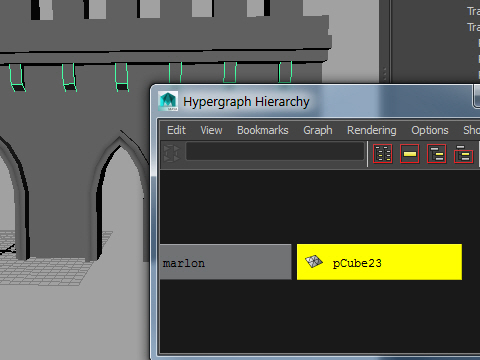Click the empty text field in Hypergraph toolbar

click(x=275, y=151)
